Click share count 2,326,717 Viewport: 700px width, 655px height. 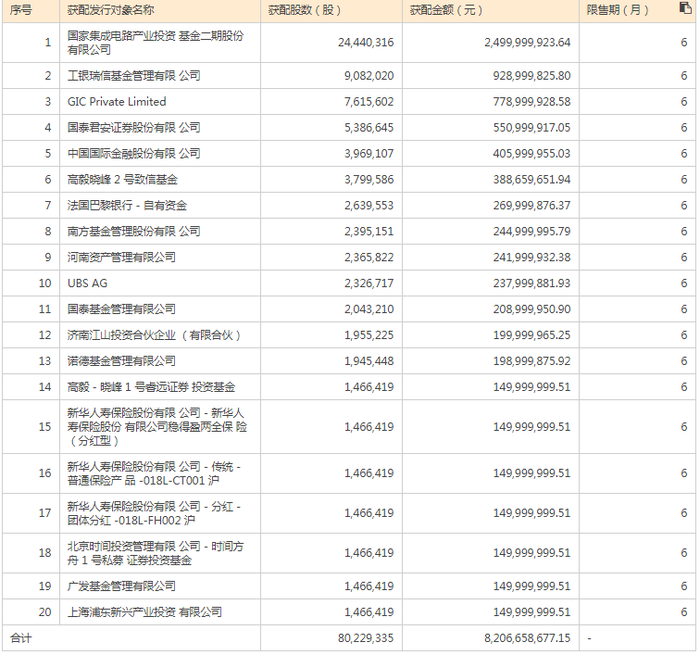(x=369, y=283)
